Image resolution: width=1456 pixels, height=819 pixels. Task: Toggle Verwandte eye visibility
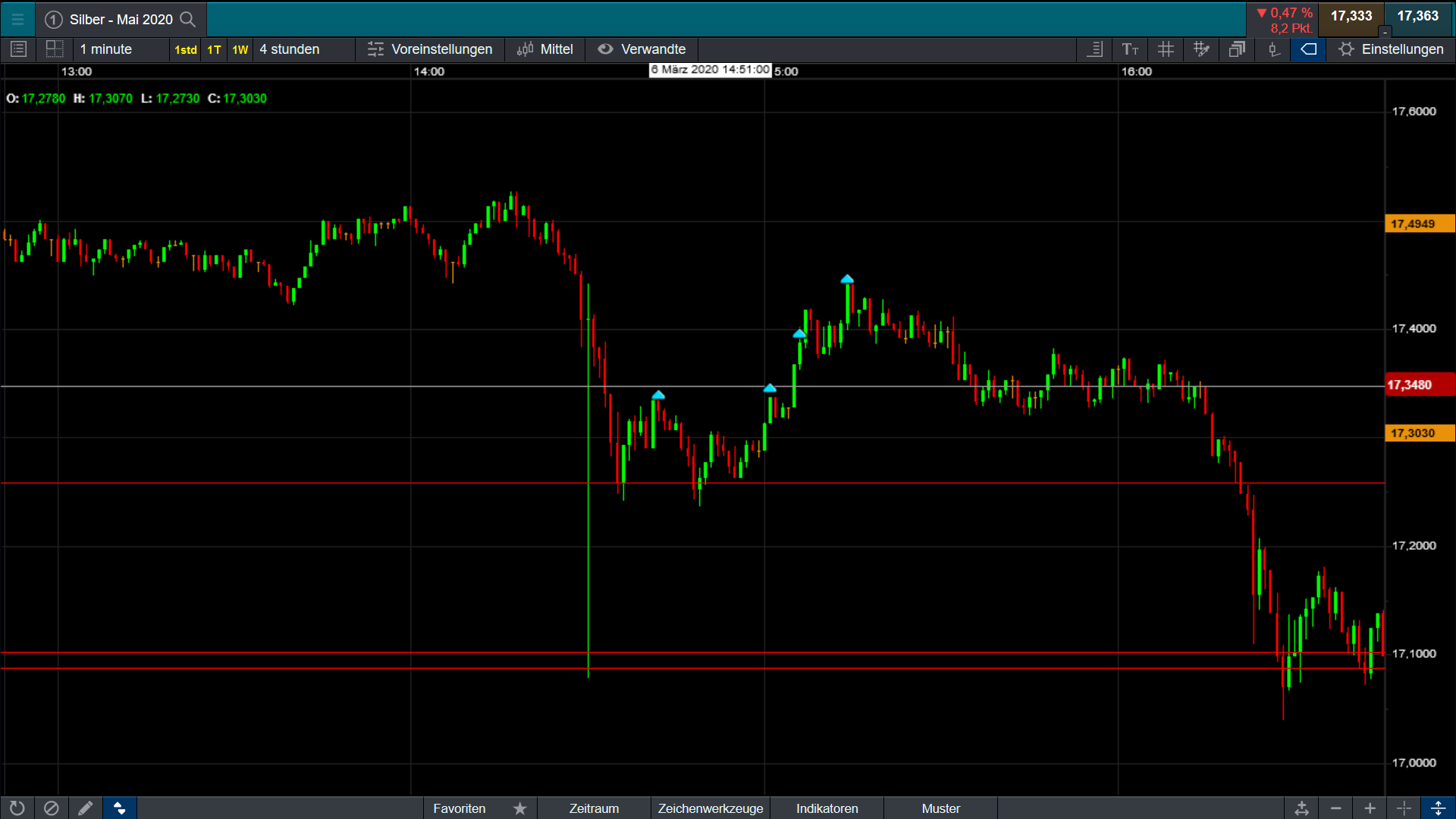coord(605,49)
